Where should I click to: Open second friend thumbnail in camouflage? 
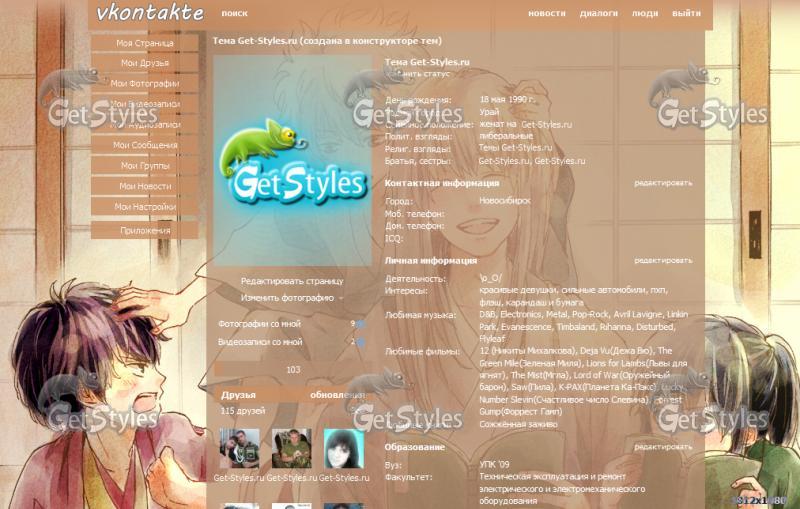[x=291, y=448]
